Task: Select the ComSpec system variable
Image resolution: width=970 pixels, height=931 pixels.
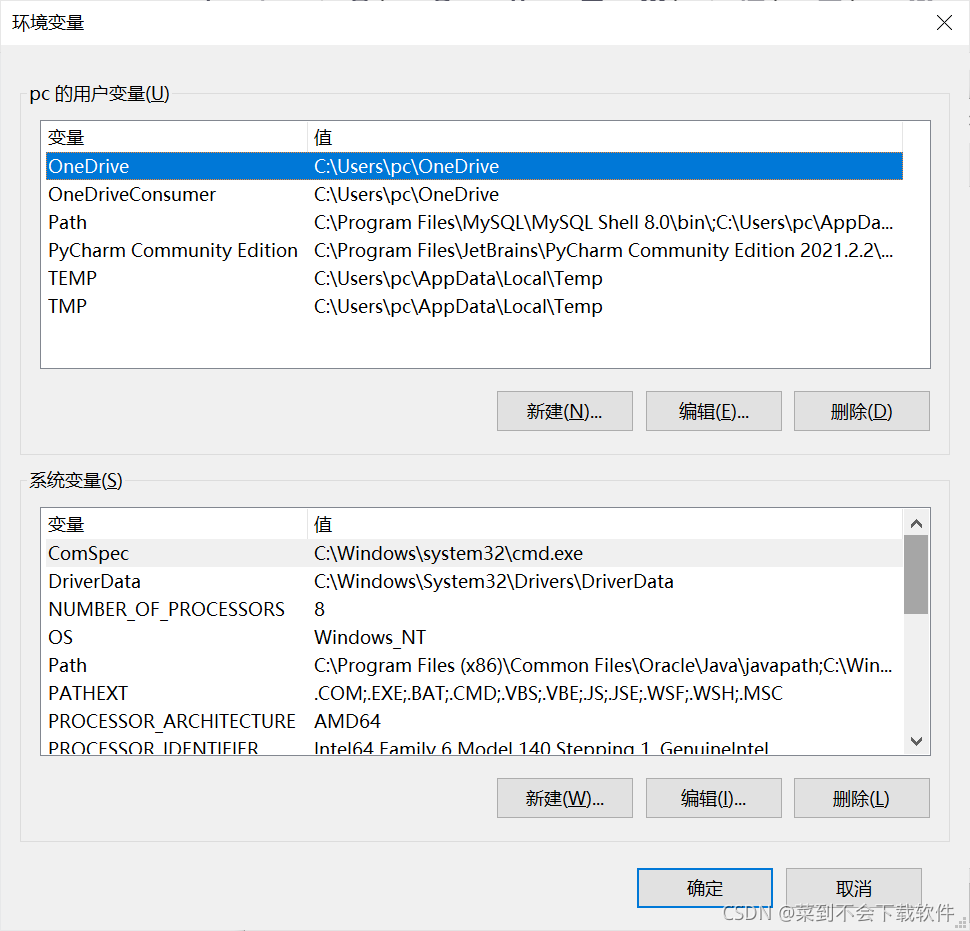Action: coord(474,553)
